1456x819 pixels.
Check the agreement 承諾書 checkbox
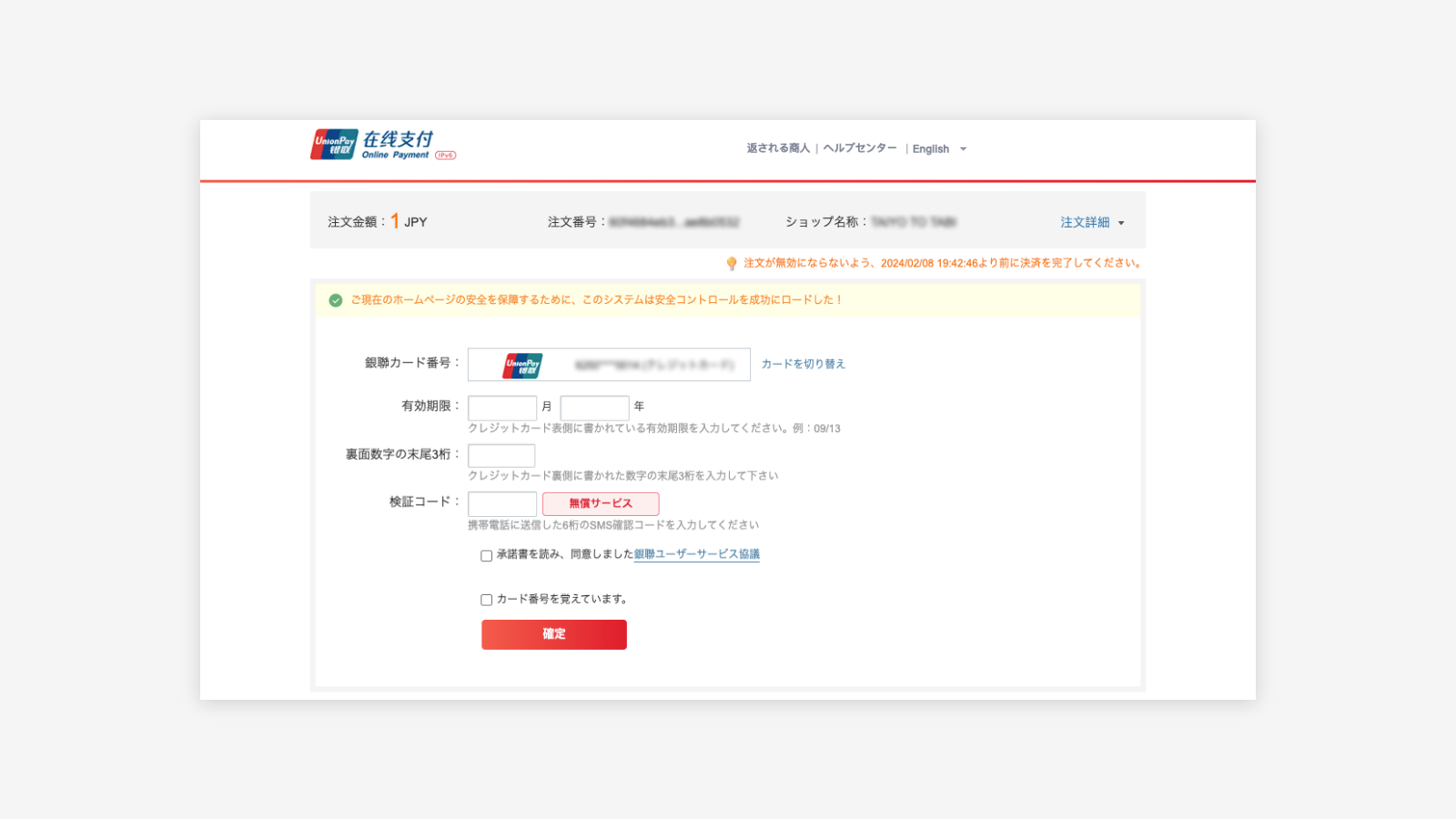pyautogui.click(x=487, y=556)
